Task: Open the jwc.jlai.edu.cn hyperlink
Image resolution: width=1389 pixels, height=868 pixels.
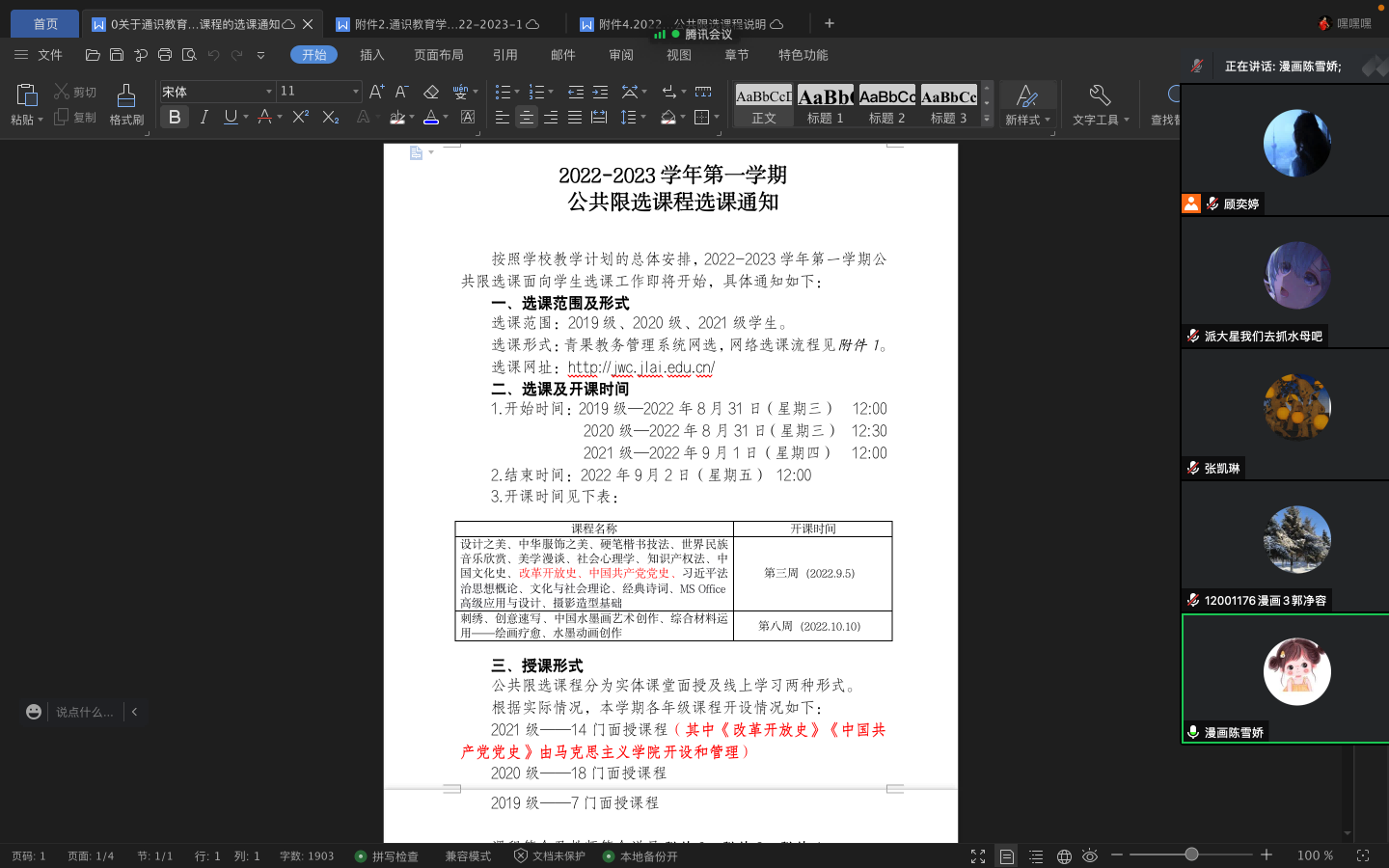Action: click(x=640, y=367)
